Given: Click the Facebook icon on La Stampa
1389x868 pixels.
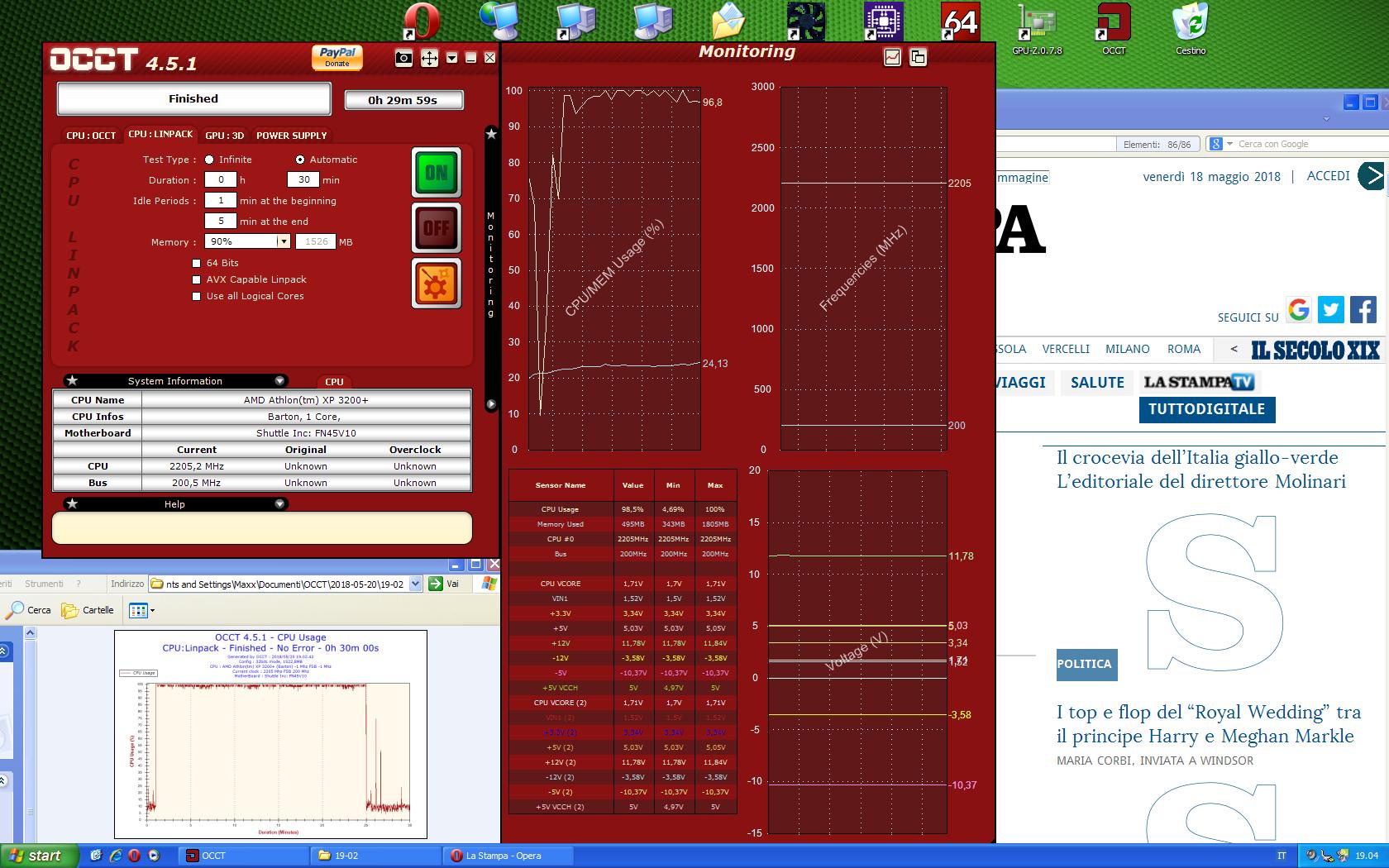Looking at the screenshot, I should click(x=1363, y=310).
